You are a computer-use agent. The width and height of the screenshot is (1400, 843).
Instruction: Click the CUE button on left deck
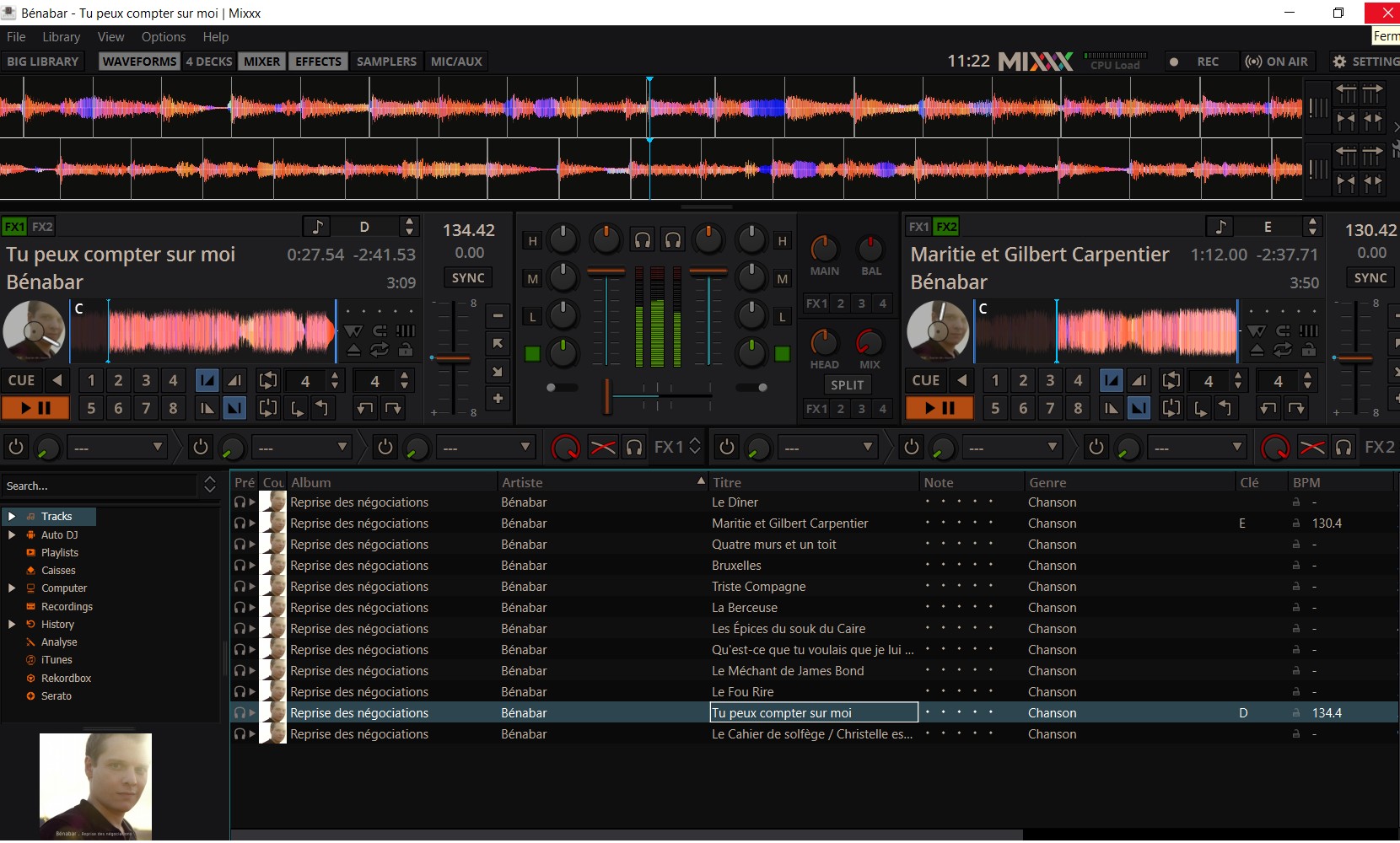[22, 380]
